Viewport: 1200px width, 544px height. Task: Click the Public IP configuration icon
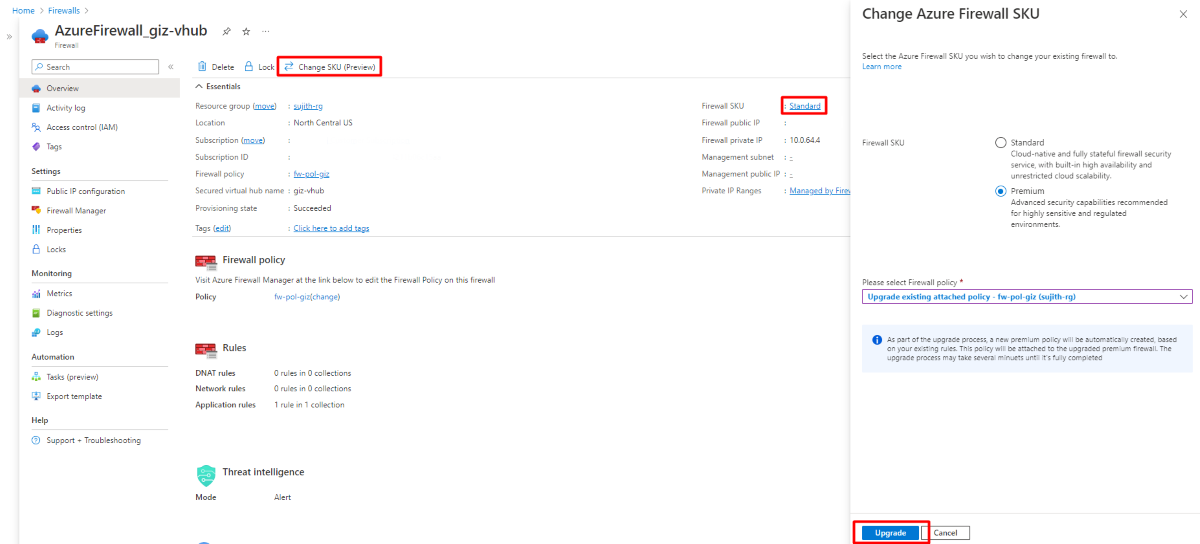pos(37,191)
